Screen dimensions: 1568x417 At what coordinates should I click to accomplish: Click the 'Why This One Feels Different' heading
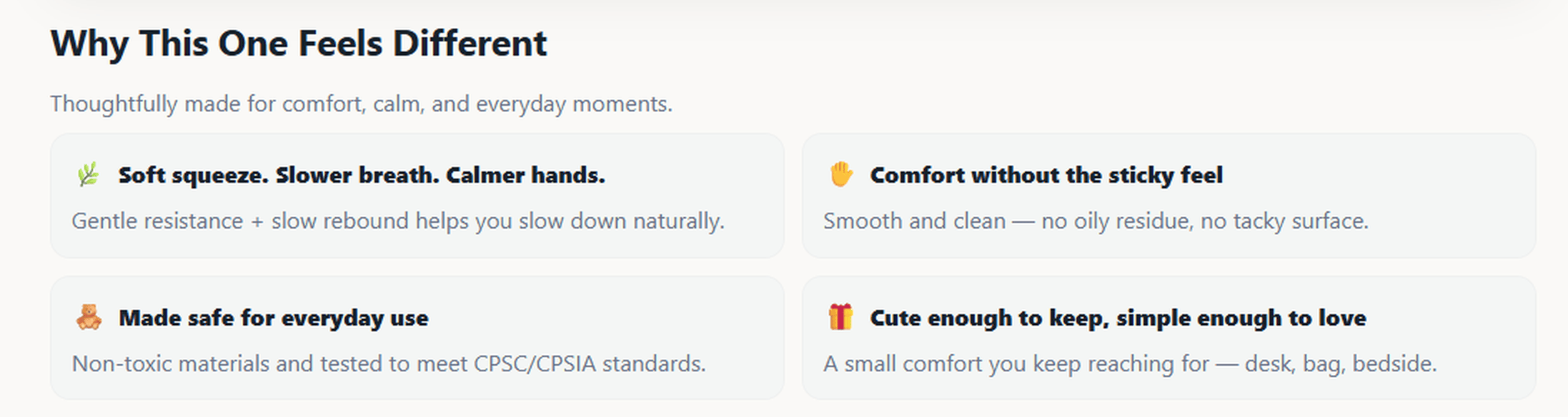click(299, 44)
